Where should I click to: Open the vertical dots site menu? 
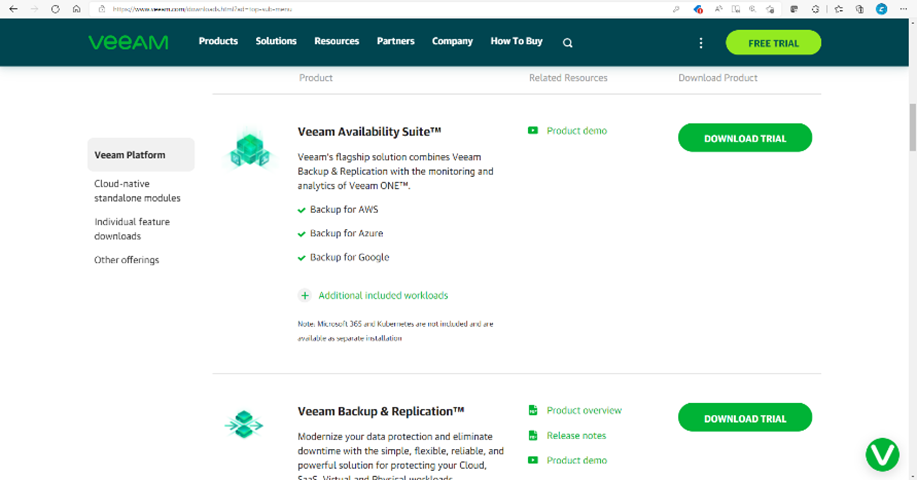(x=701, y=43)
